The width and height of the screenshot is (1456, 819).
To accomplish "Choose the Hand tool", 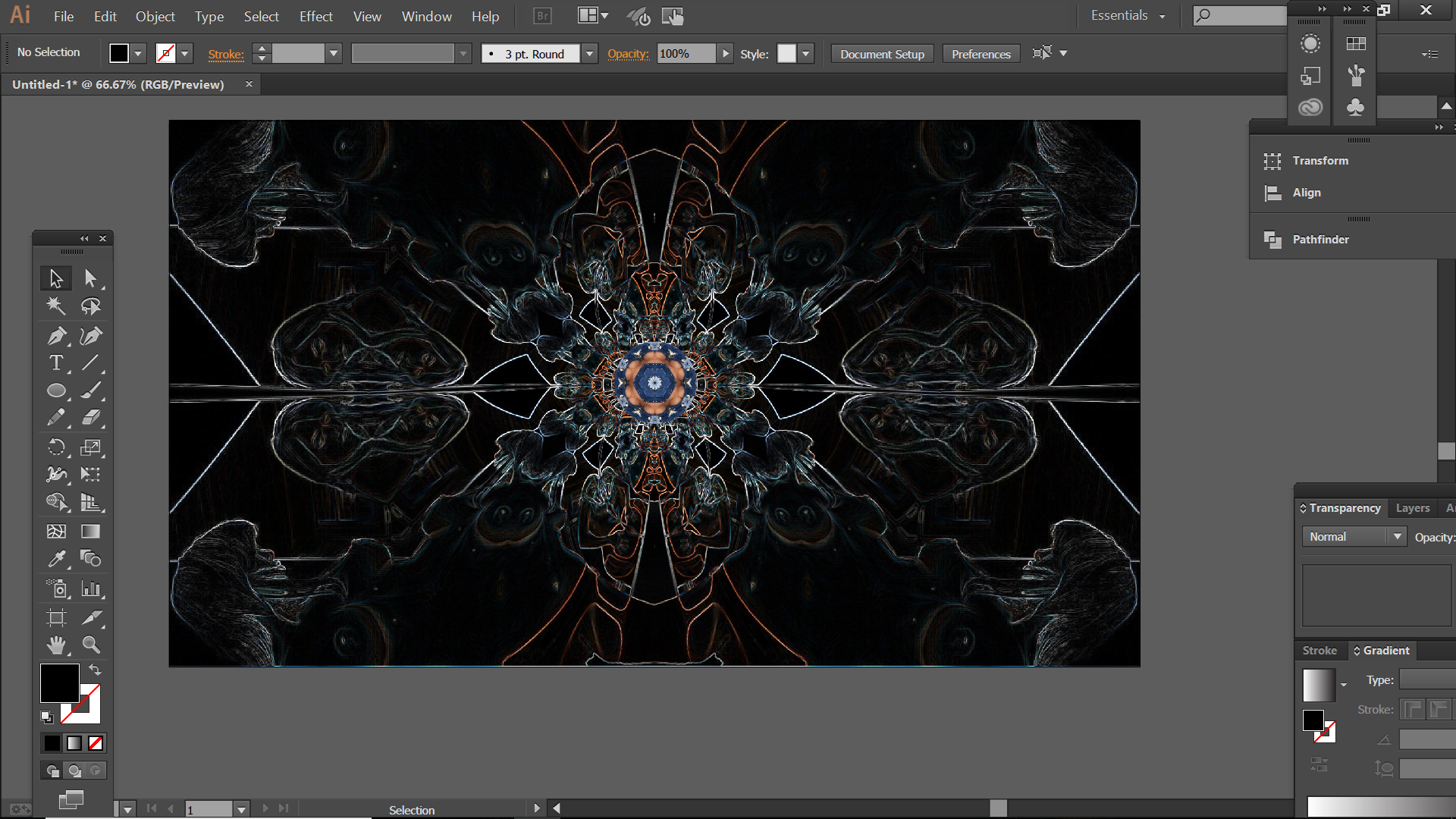I will [56, 645].
